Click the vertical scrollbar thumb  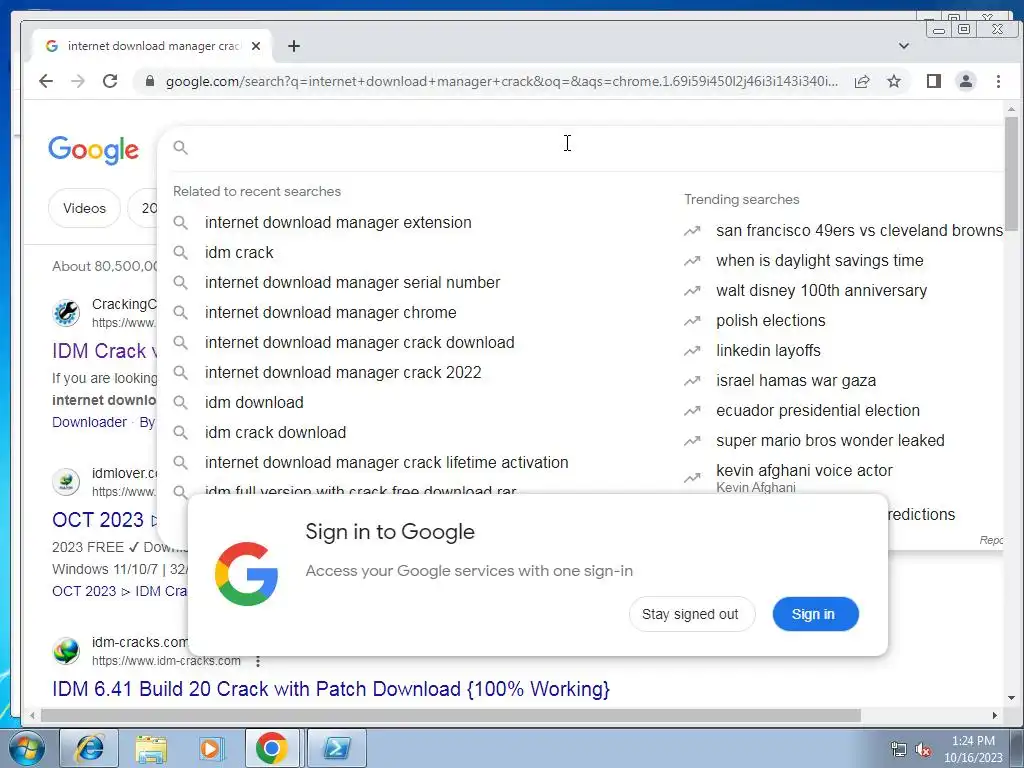pos(1011,173)
